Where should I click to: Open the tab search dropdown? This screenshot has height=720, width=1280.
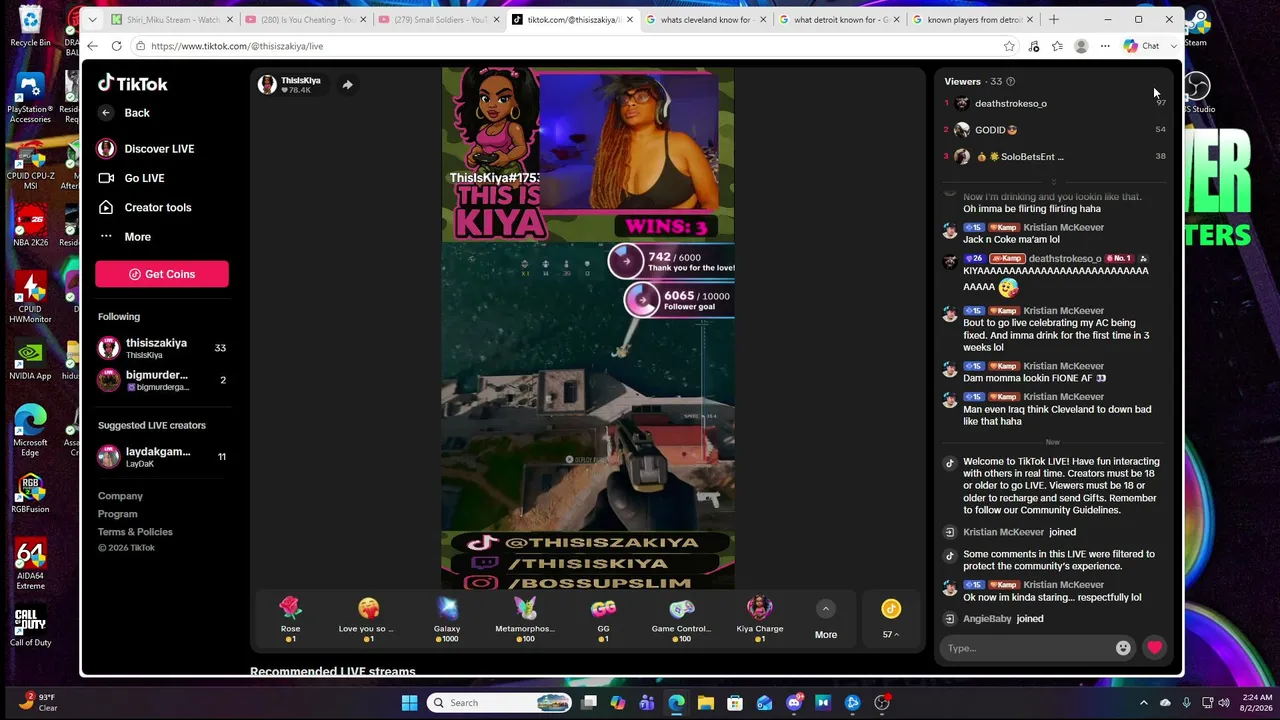(x=92, y=19)
